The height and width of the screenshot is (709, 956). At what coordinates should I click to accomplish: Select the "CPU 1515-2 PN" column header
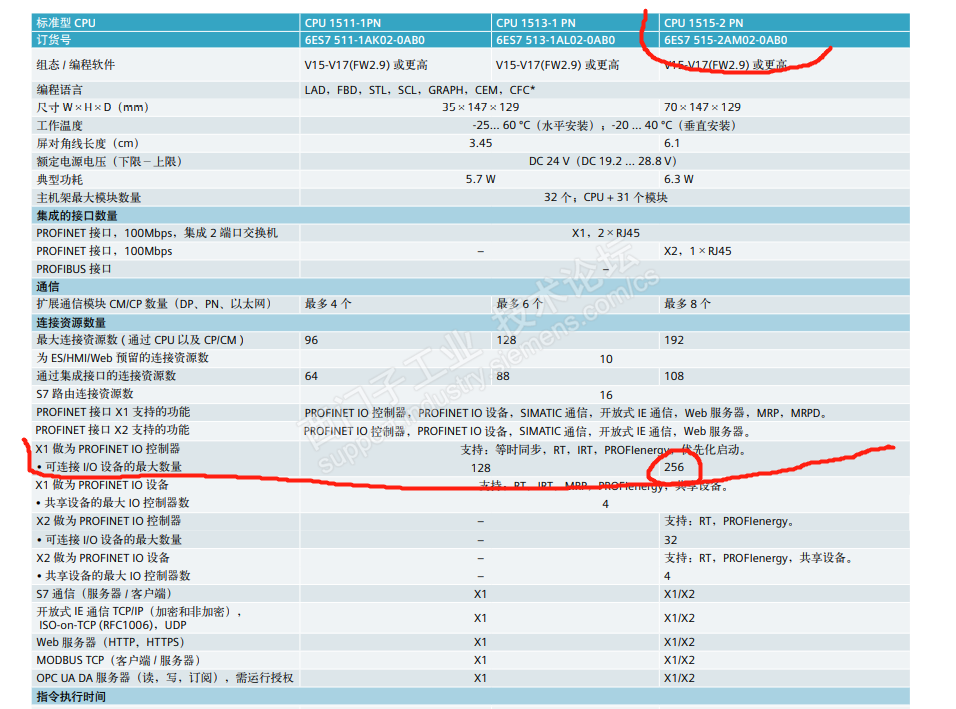tap(704, 23)
